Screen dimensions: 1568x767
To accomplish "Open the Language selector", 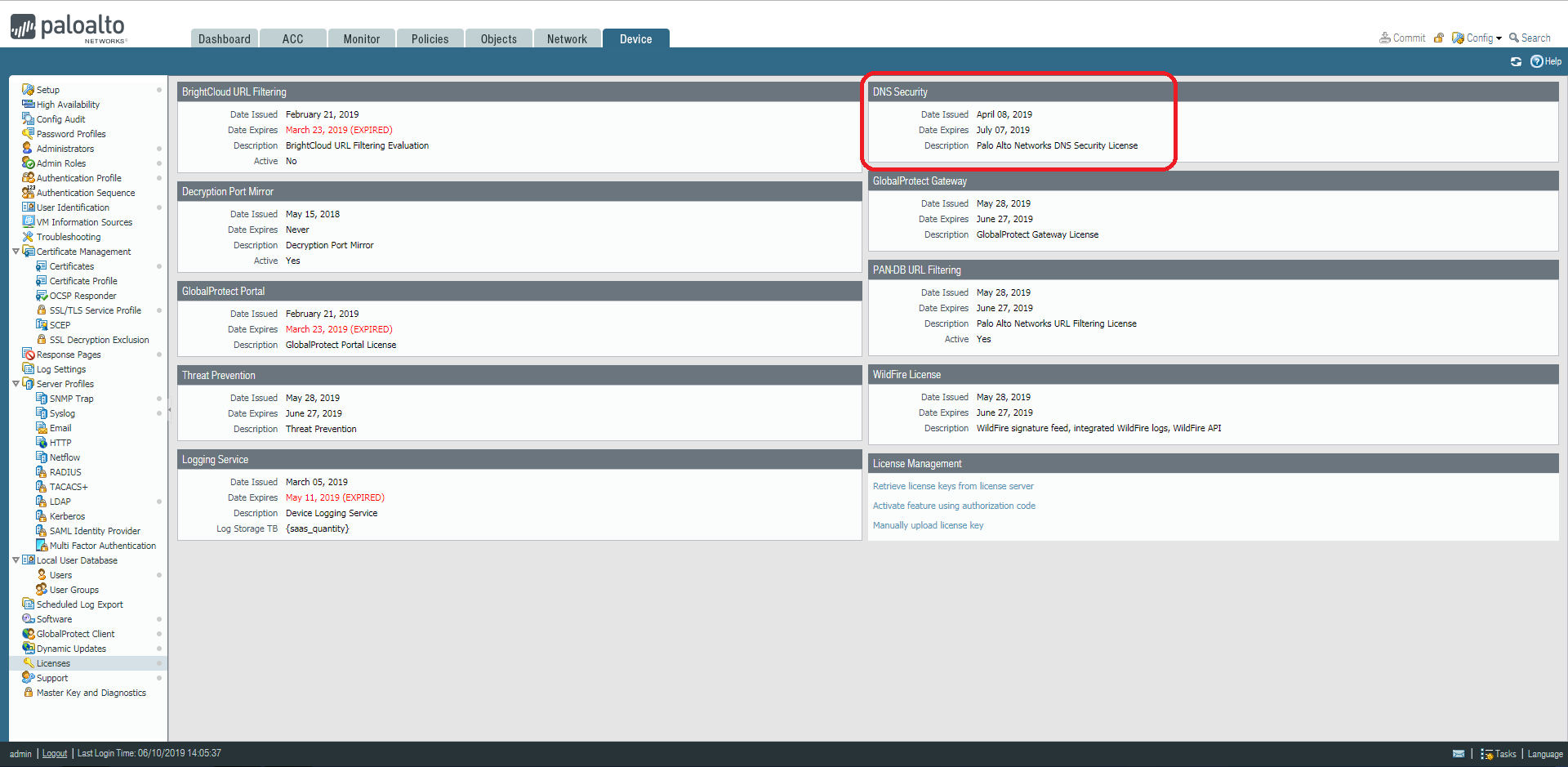I will 1545,754.
